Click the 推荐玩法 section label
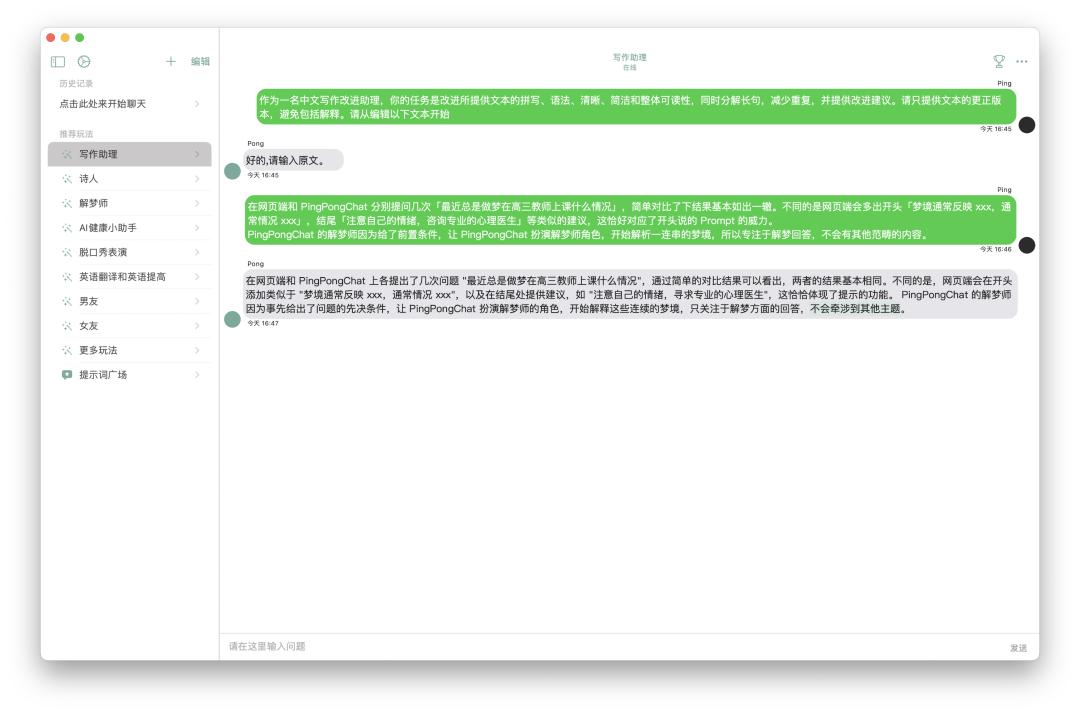Viewport: 1080px width, 714px height. [76, 134]
